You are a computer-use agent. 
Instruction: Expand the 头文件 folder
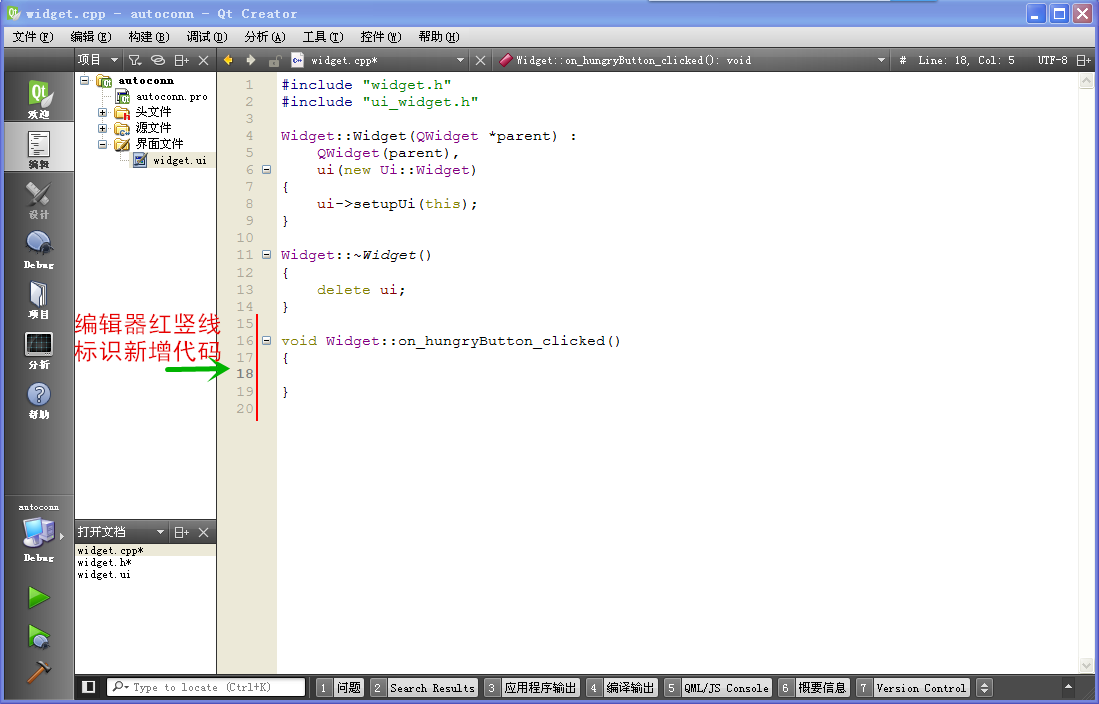[x=102, y=112]
